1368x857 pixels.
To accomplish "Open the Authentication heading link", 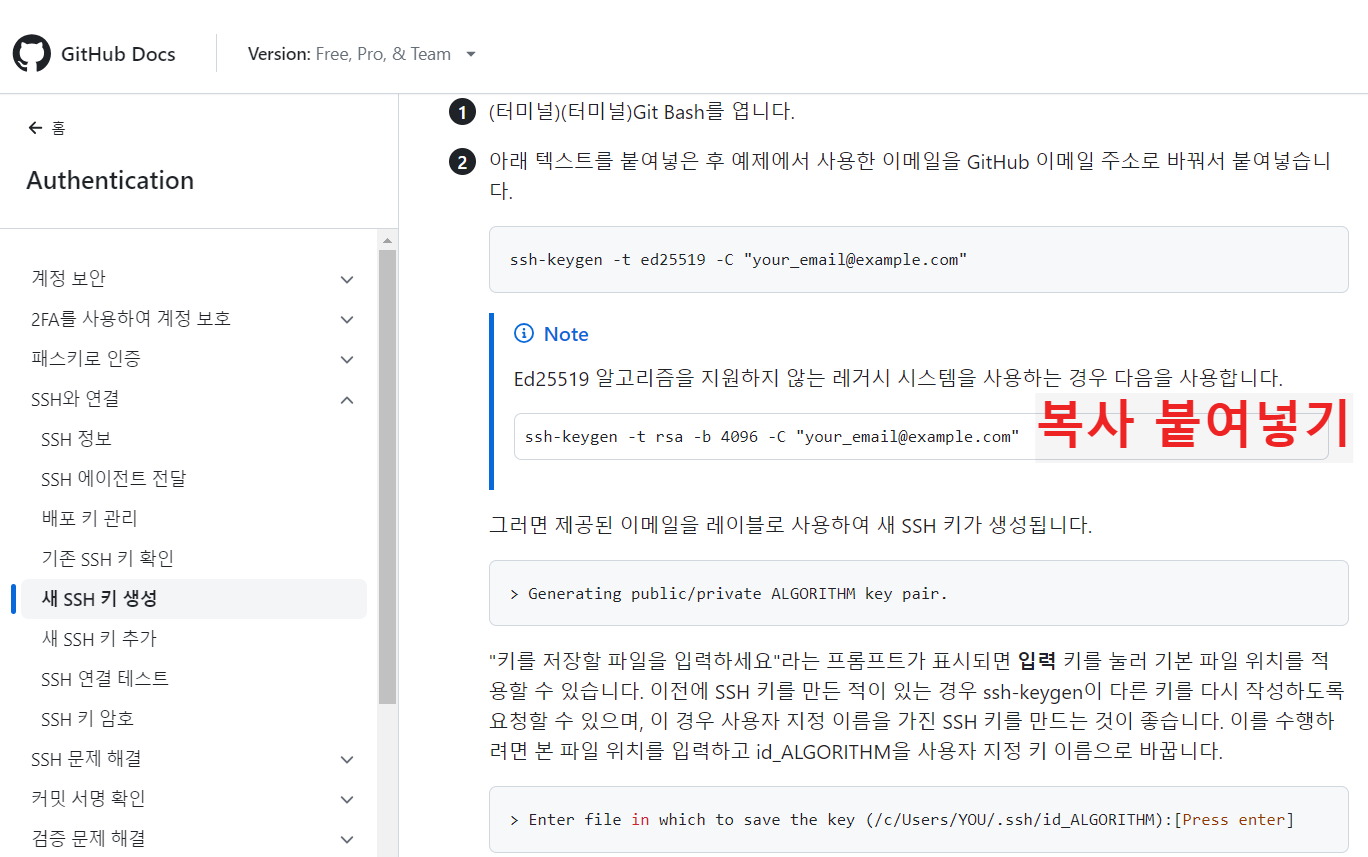I will [110, 180].
